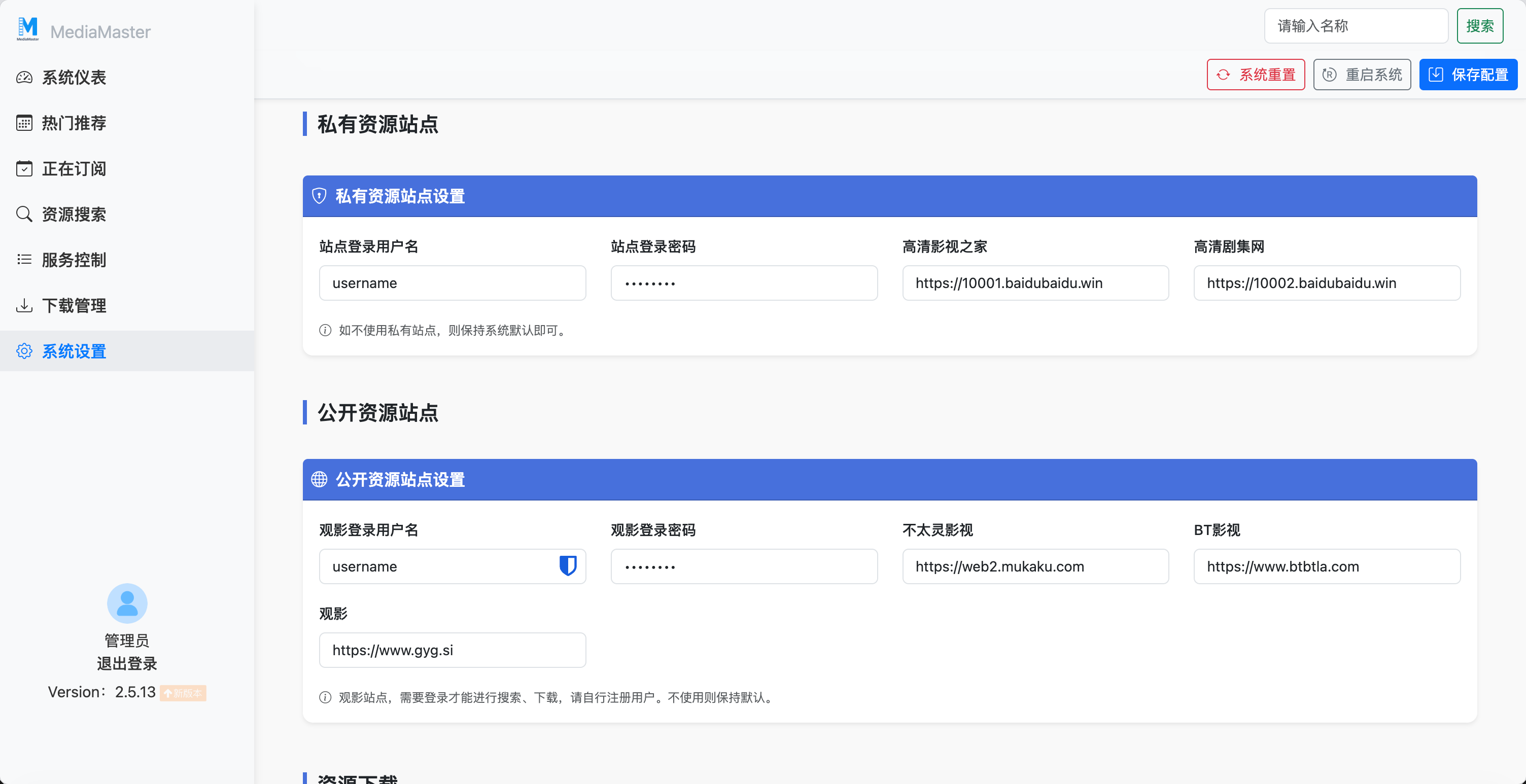The height and width of the screenshot is (784, 1526).
Task: Click the 系统设置 gear icon
Action: (24, 351)
